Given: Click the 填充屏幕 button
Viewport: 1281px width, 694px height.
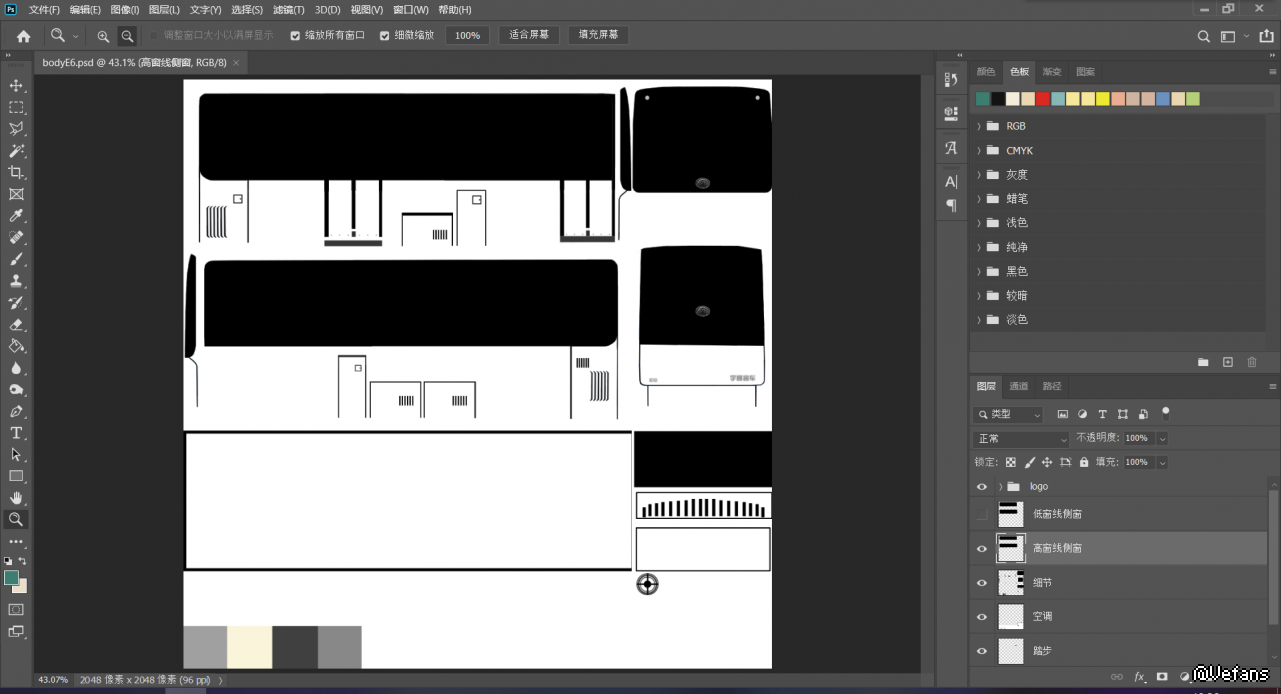Looking at the screenshot, I should [x=599, y=35].
